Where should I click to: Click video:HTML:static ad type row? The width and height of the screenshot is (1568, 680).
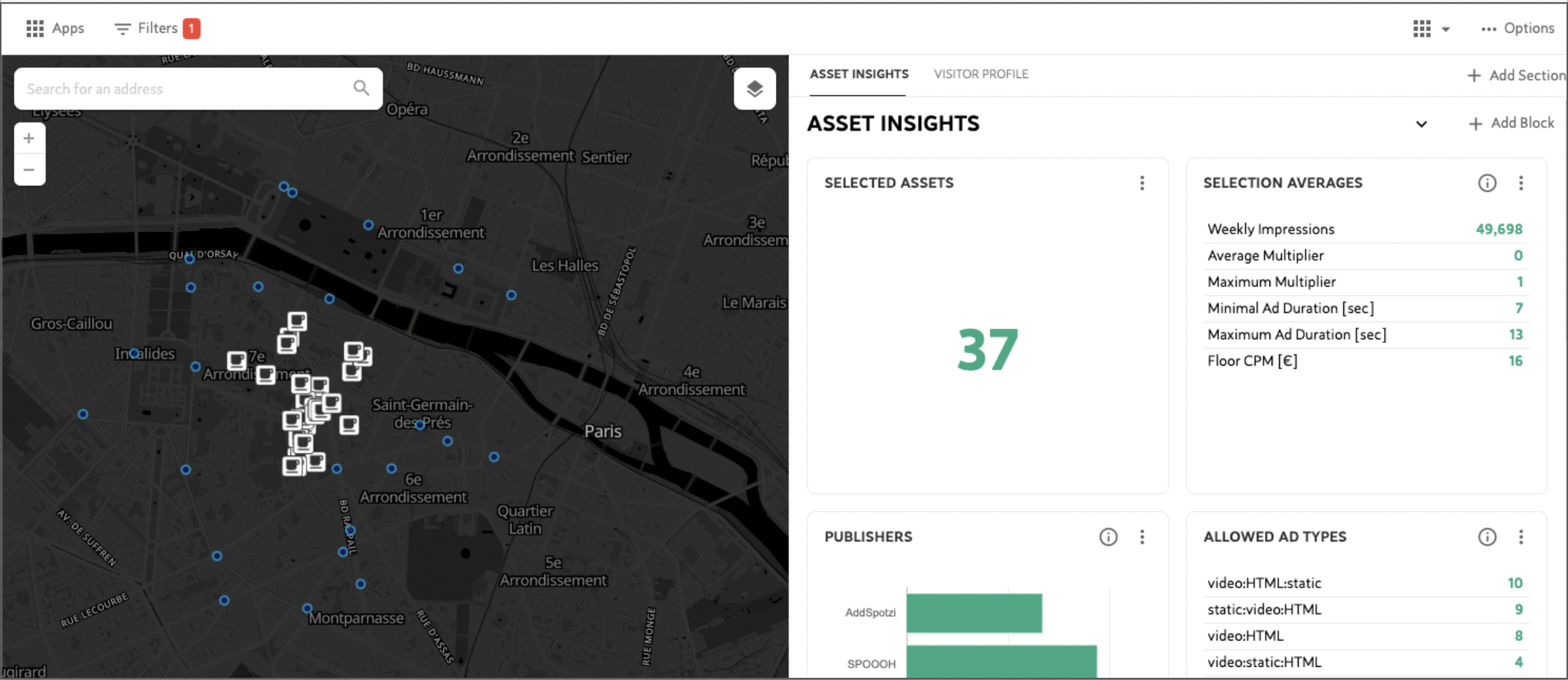coord(1365,583)
